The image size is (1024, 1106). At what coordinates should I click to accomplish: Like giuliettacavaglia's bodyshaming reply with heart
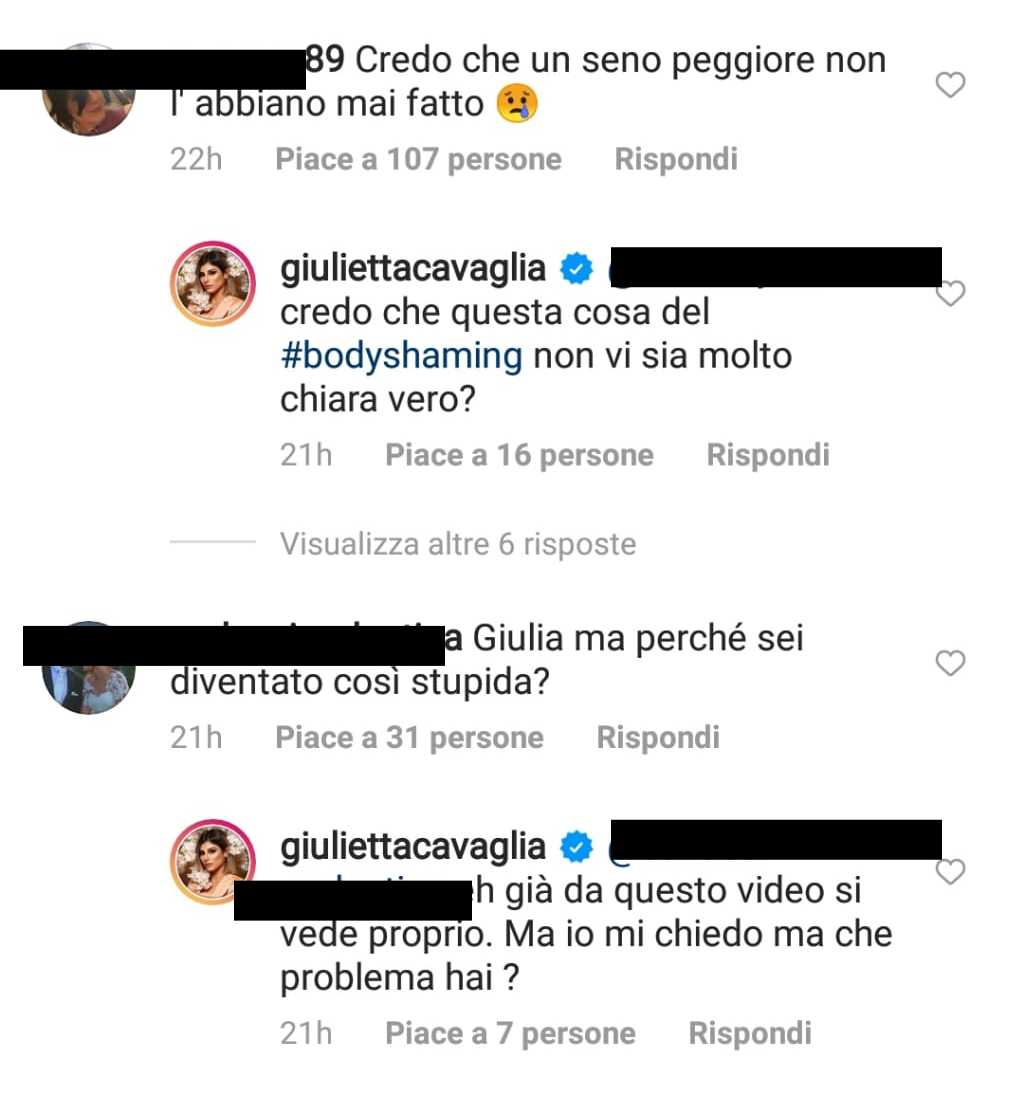pyautogui.click(x=951, y=293)
